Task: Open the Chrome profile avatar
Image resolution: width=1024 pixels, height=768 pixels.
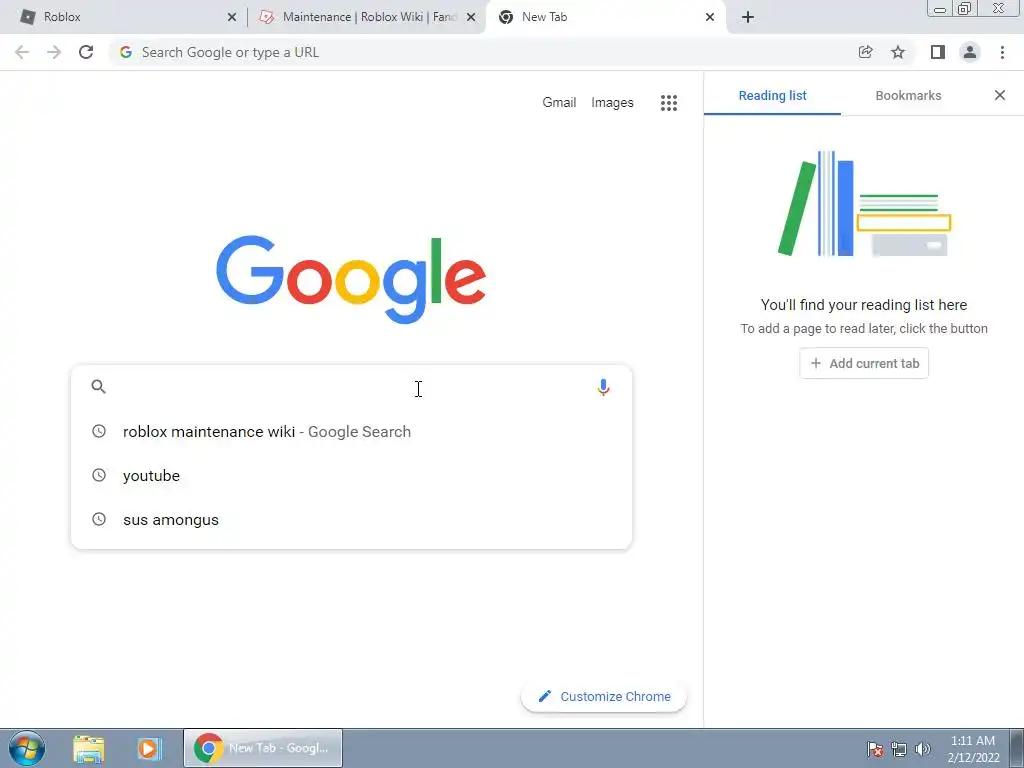Action: click(970, 52)
